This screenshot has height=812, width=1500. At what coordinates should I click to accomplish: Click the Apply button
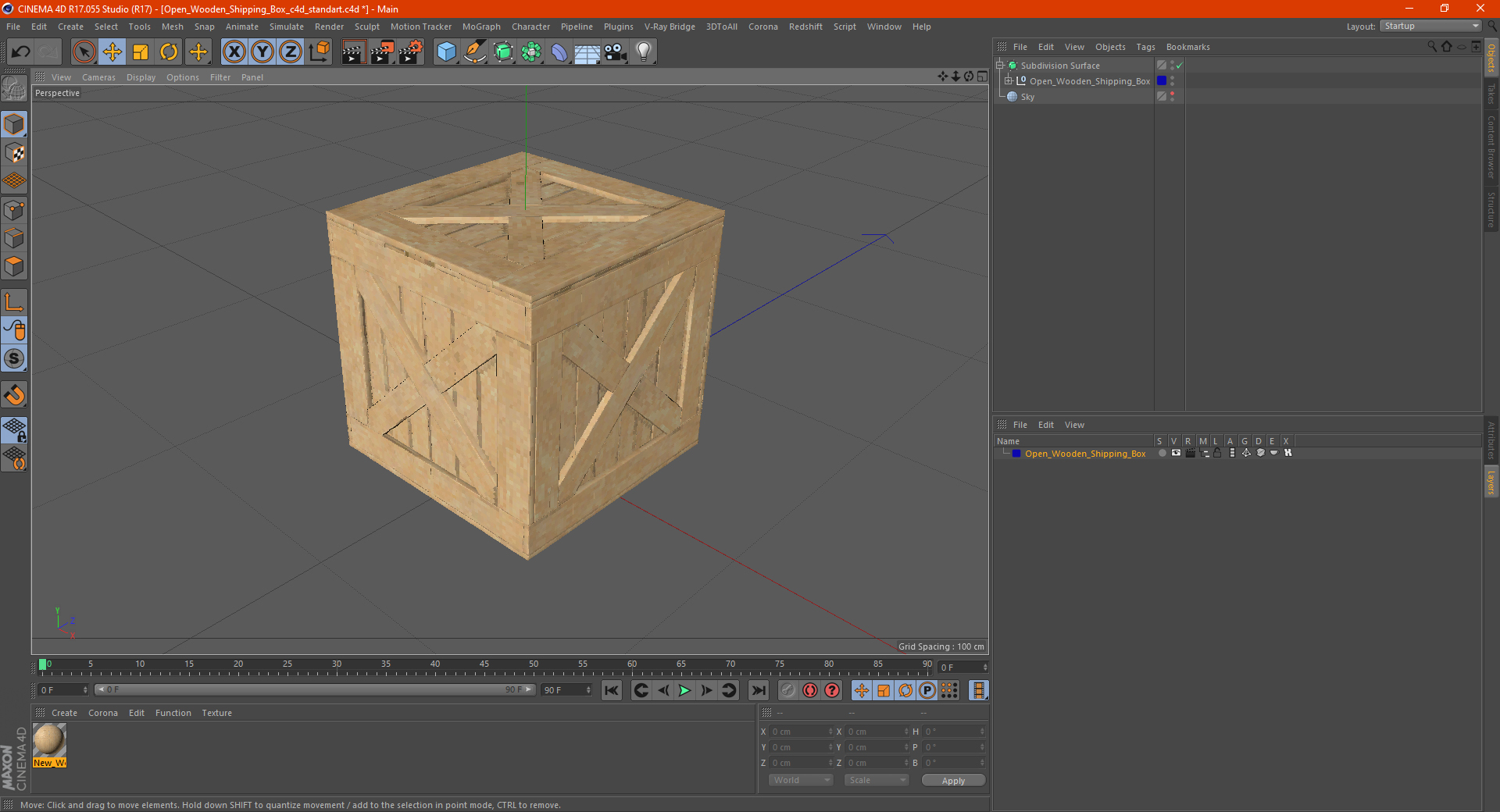pyautogui.click(x=953, y=781)
